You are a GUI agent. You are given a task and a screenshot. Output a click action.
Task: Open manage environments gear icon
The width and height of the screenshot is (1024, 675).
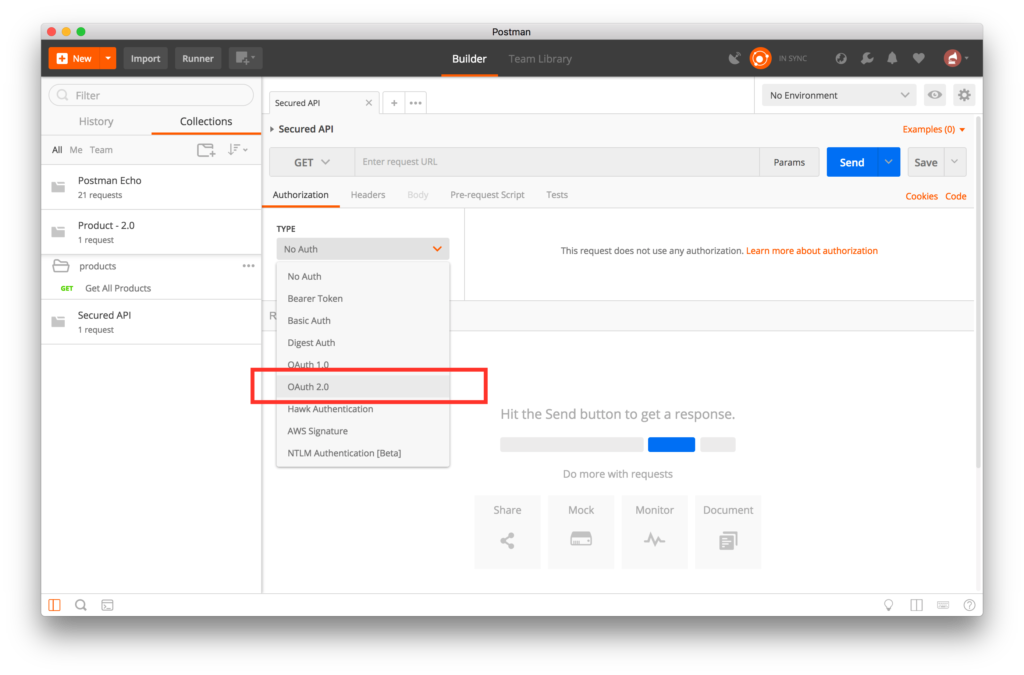pos(964,95)
